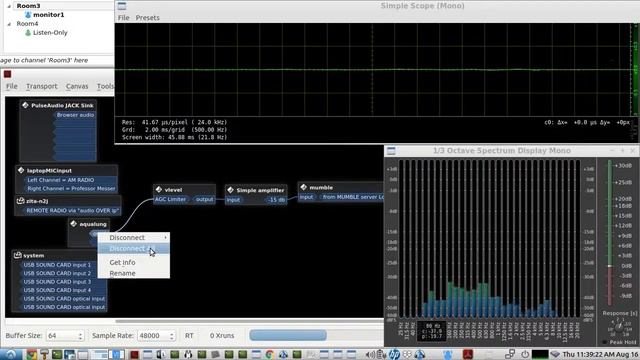Click Buffer Size stepper arrows

tap(80, 336)
